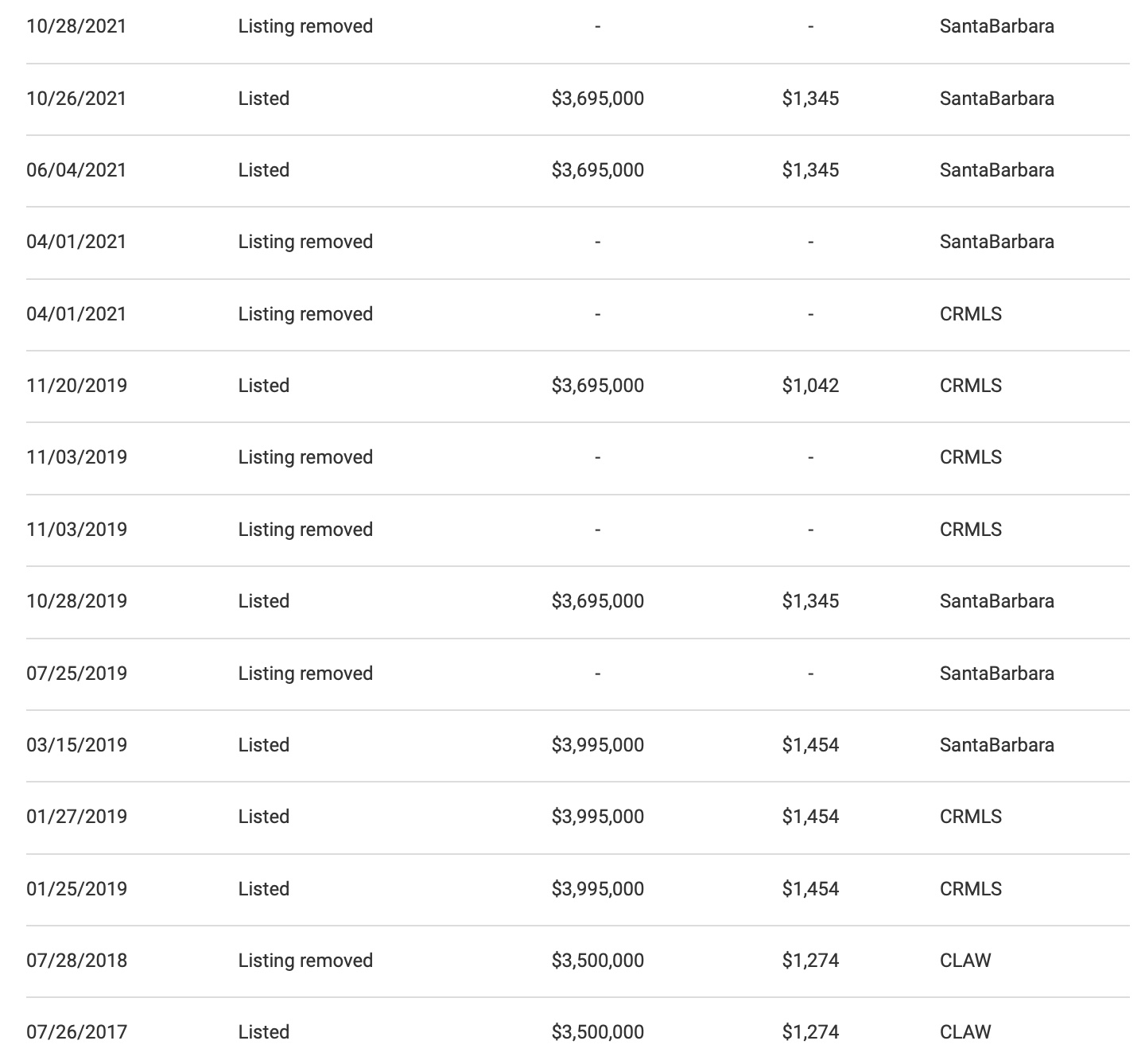The width and height of the screenshot is (1145, 1064).
Task: Click "Listed" event in the 10/26/2021 row
Action: (263, 99)
